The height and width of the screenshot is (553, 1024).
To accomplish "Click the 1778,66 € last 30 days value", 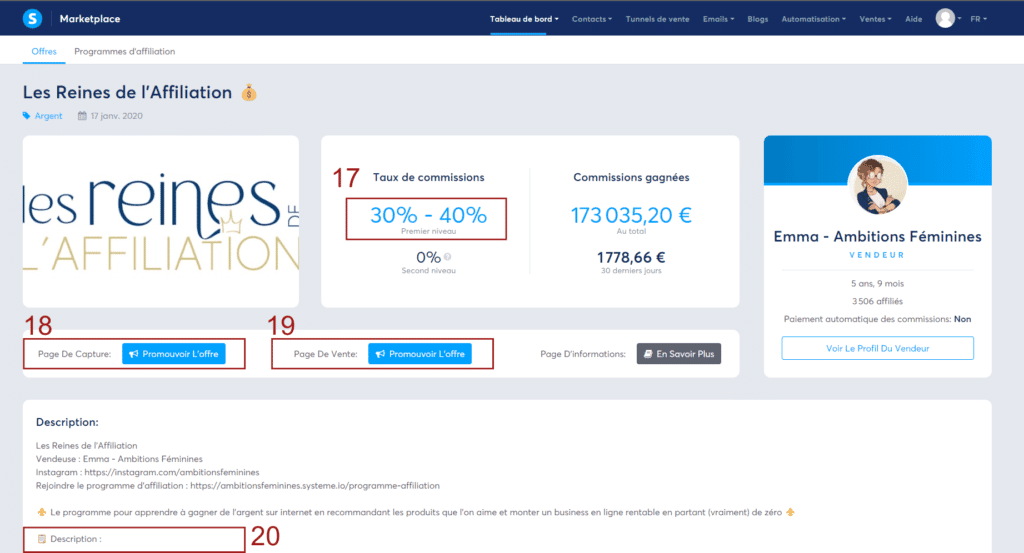I will [x=631, y=257].
